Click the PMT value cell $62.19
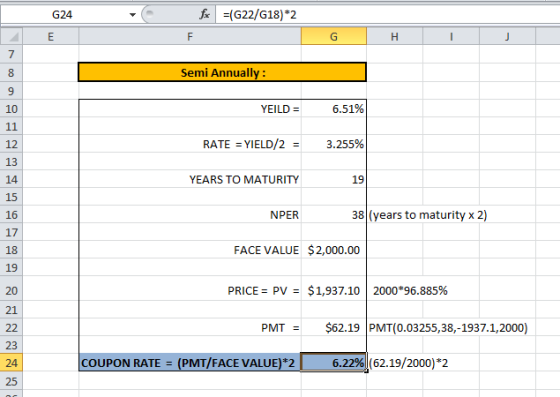Screen dimensions: 560x397 [x=334, y=327]
